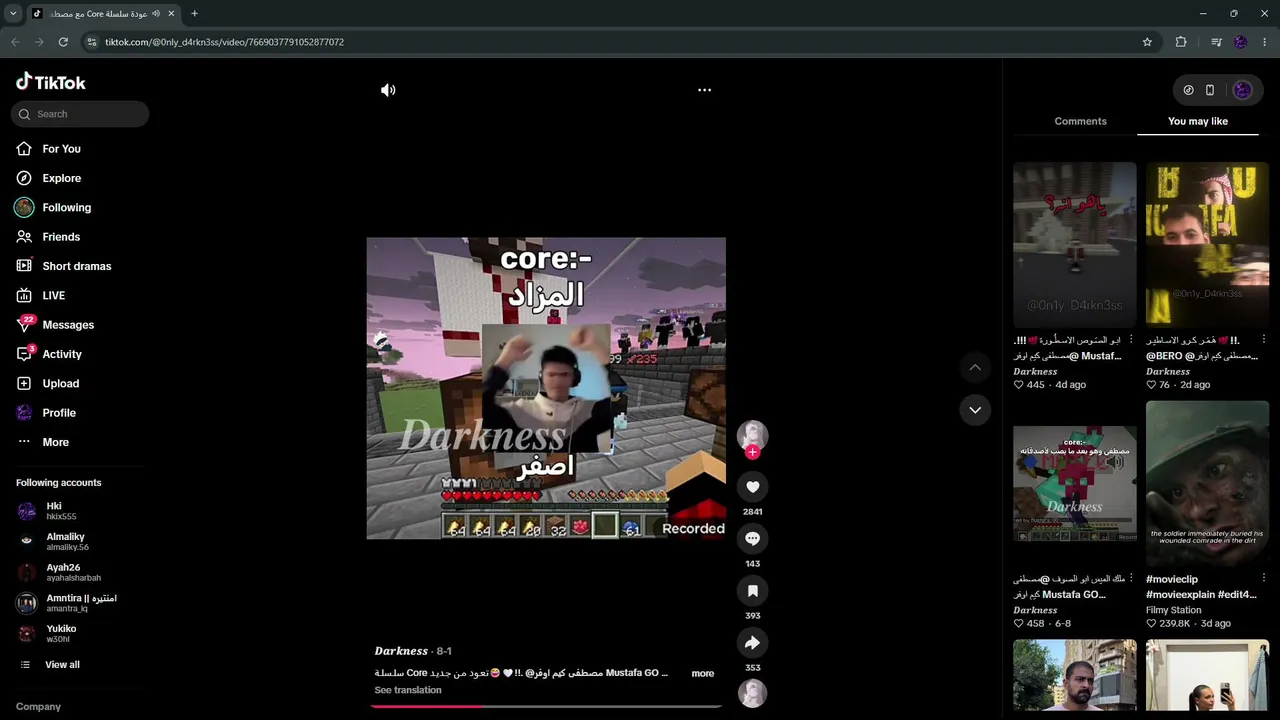Open the Activity notifications
The width and height of the screenshot is (1280, 720).
(62, 354)
